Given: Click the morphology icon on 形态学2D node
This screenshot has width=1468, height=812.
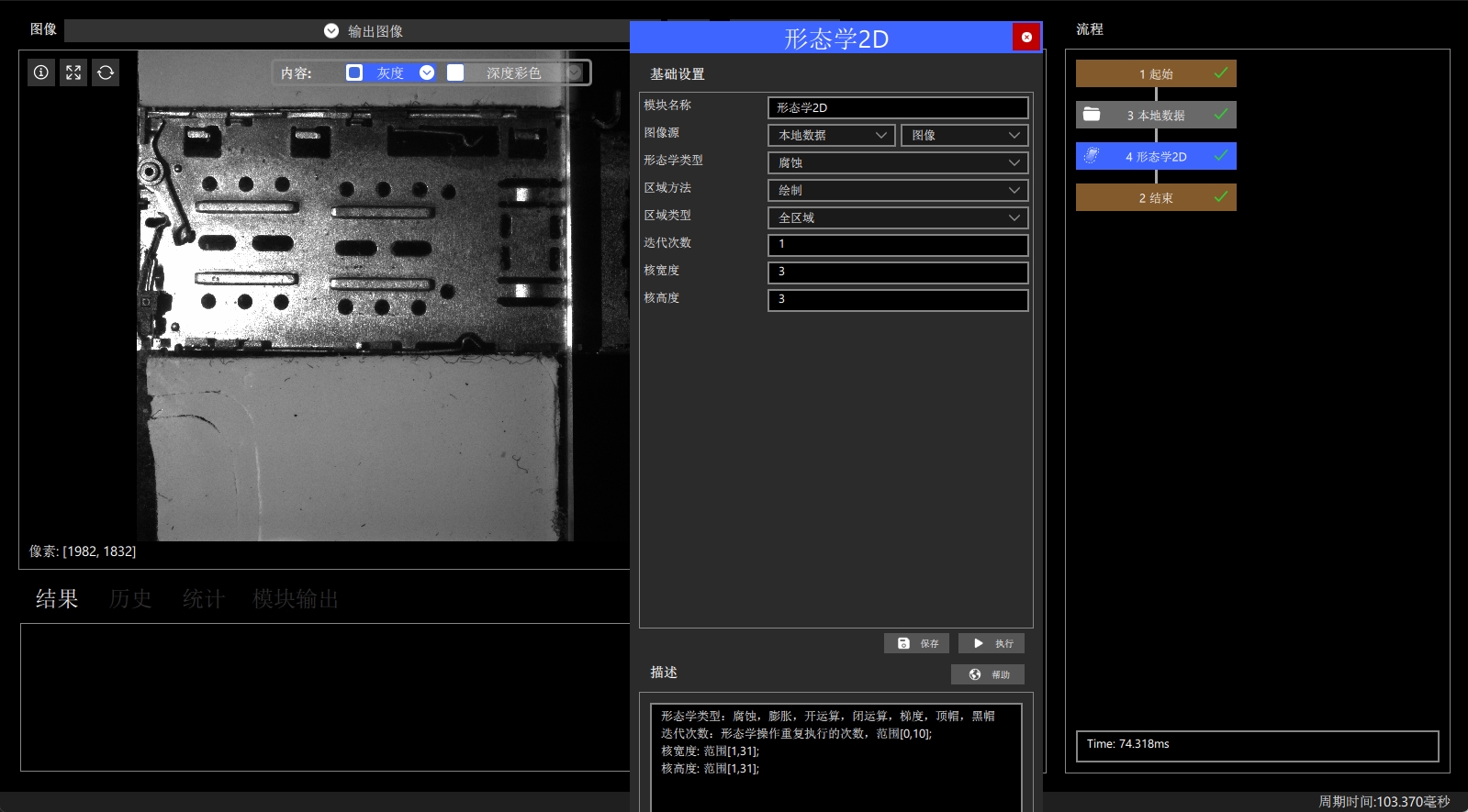Looking at the screenshot, I should 1092,156.
